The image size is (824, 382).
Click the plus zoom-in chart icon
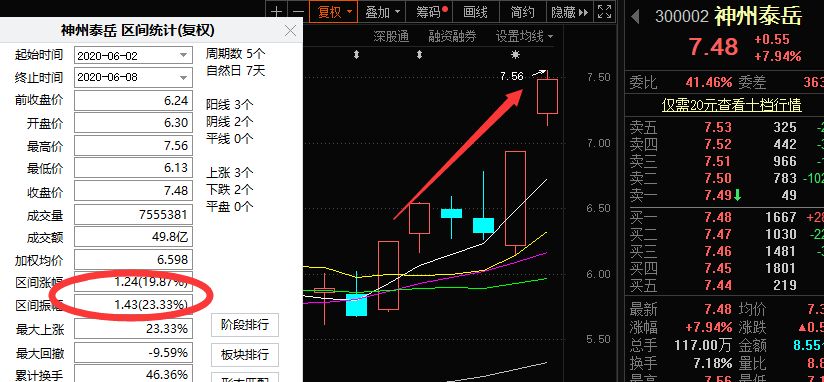pos(277,12)
